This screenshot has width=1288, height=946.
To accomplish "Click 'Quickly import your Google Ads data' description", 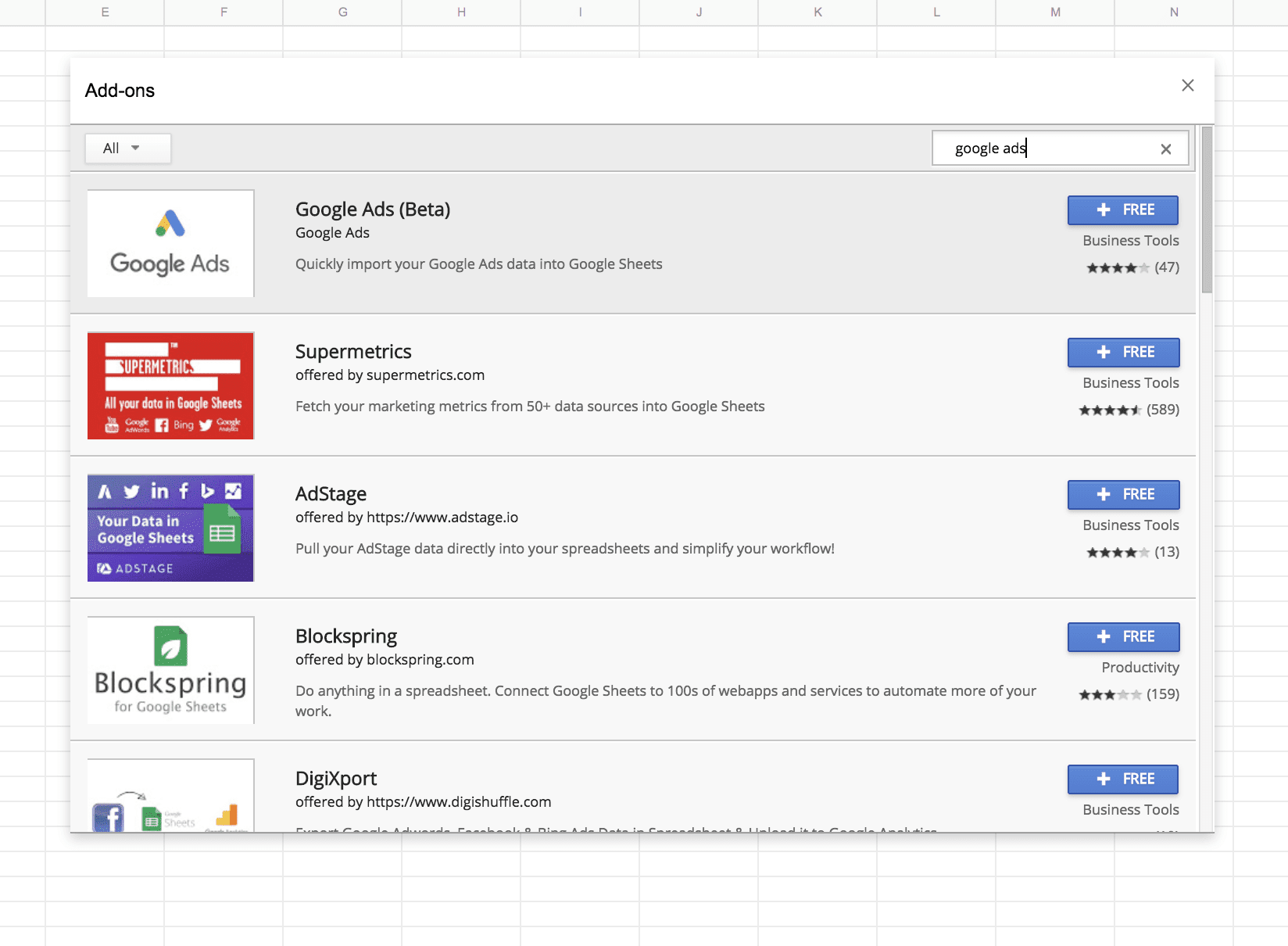I will click(478, 263).
